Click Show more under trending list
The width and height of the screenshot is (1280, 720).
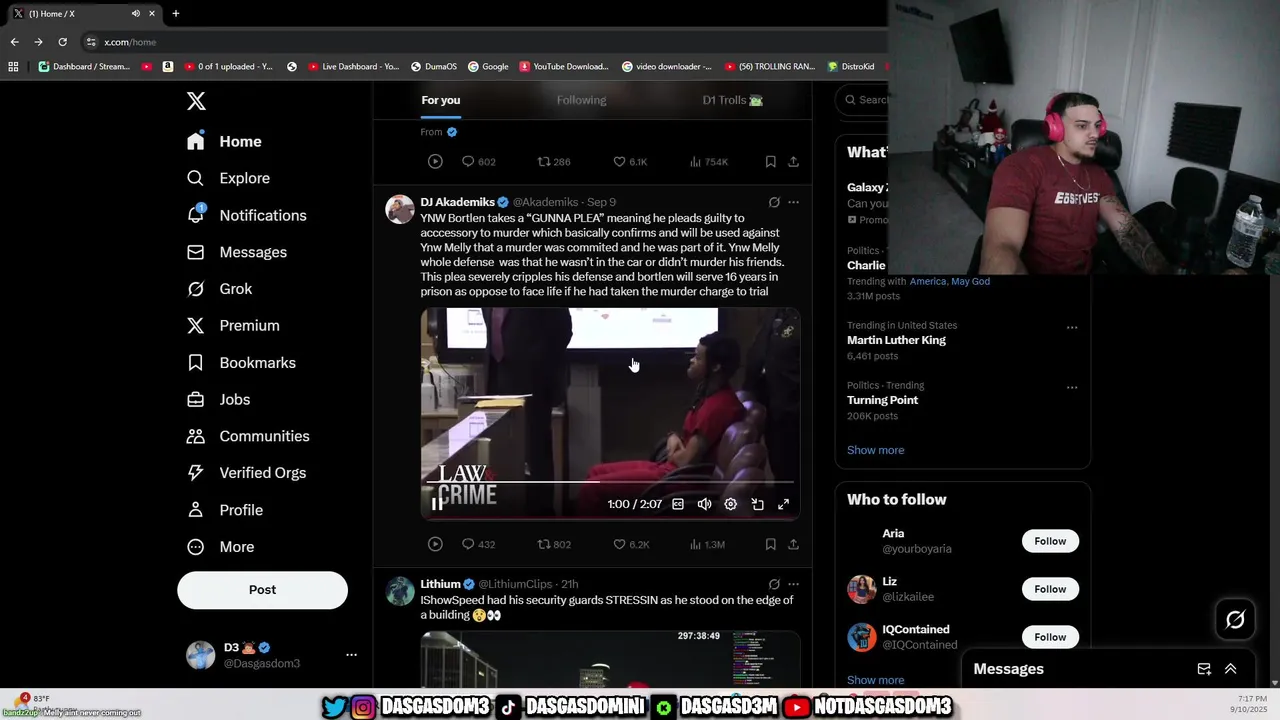(875, 450)
